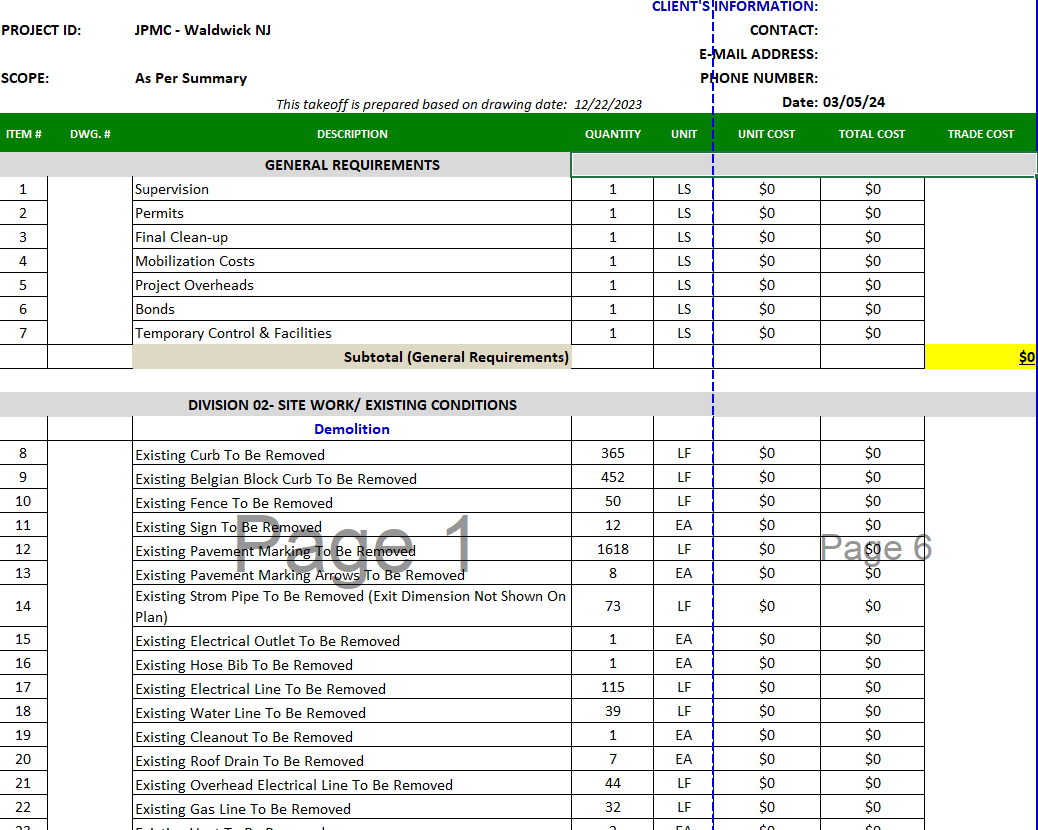Select "Existing Gas Line To Be Removed" cell
This screenshot has width=1038, height=830.
pyautogui.click(x=243, y=809)
